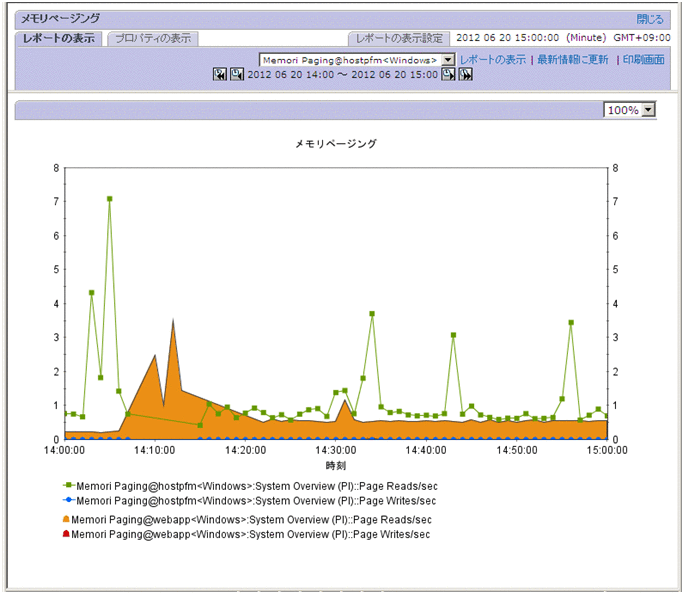
Task: Switch to レポートの表示 tab
Action: click(59, 39)
